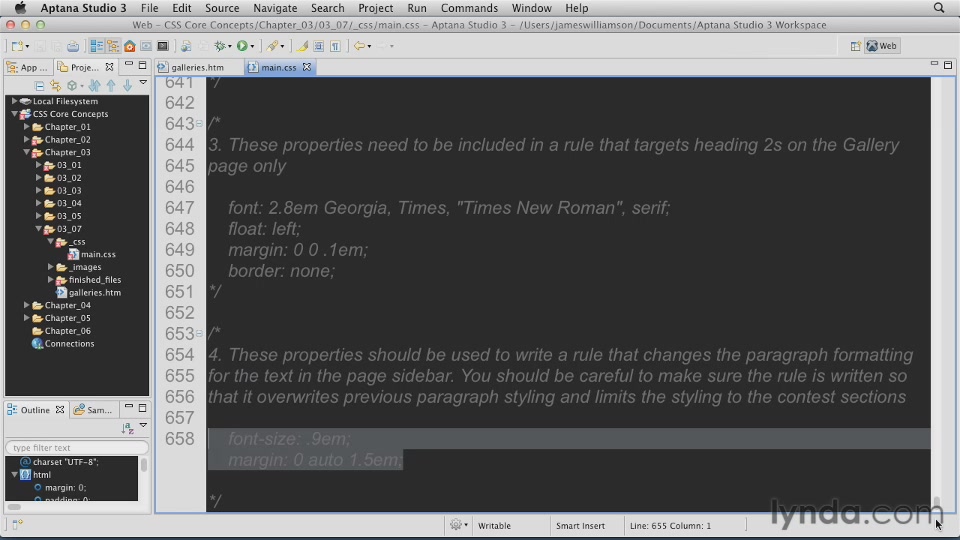Switch to the App Explorer tab
Image resolution: width=960 pixels, height=540 pixels.
pos(28,67)
